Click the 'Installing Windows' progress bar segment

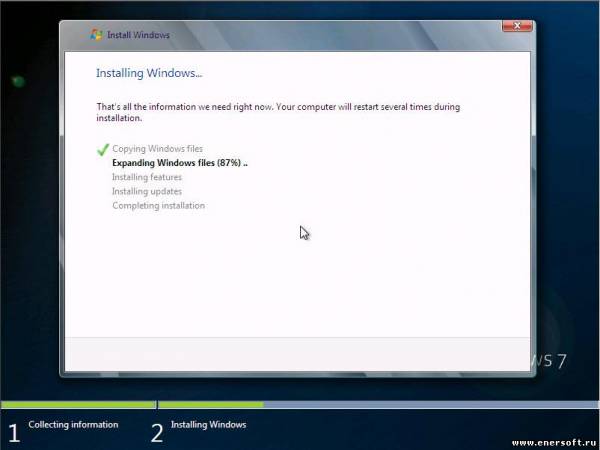click(378, 404)
